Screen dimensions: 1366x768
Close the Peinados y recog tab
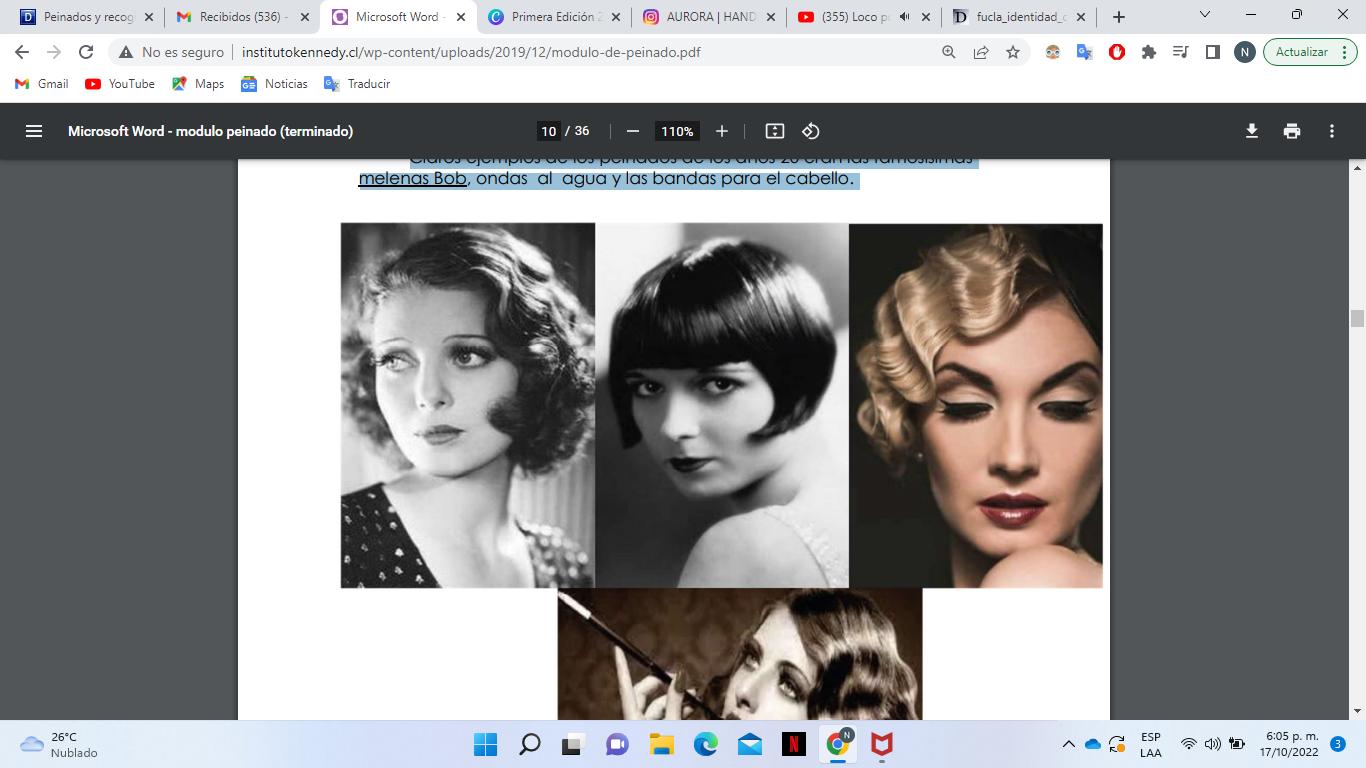tap(149, 17)
